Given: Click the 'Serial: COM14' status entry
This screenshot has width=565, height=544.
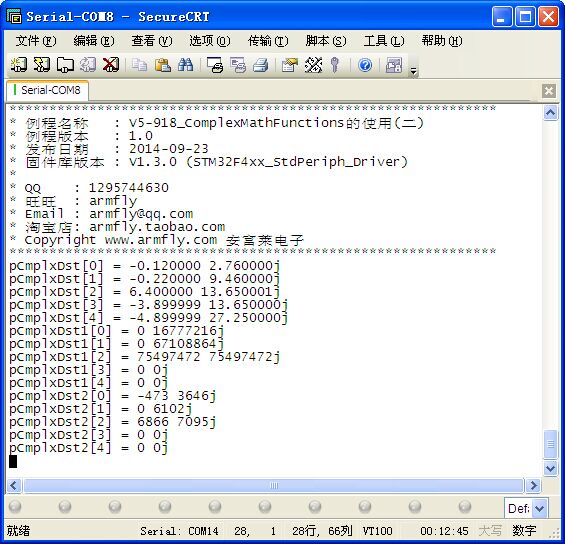Looking at the screenshot, I should click(x=179, y=531).
